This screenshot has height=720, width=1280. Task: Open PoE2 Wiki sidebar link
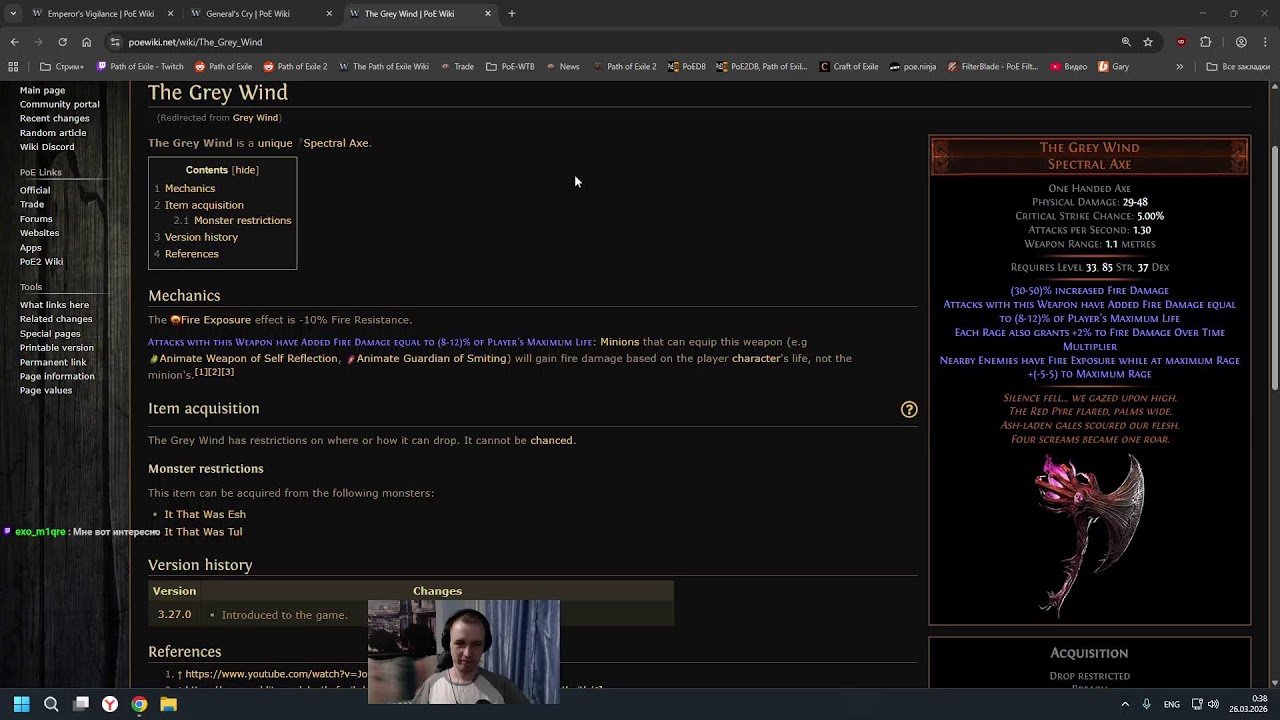(x=41, y=262)
